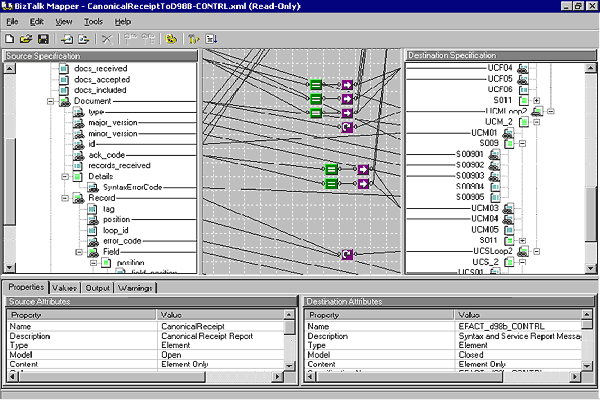Image resolution: width=600 pixels, height=400 pixels.
Task: Open the functoid palette toolbar icon
Action: (x=171, y=39)
